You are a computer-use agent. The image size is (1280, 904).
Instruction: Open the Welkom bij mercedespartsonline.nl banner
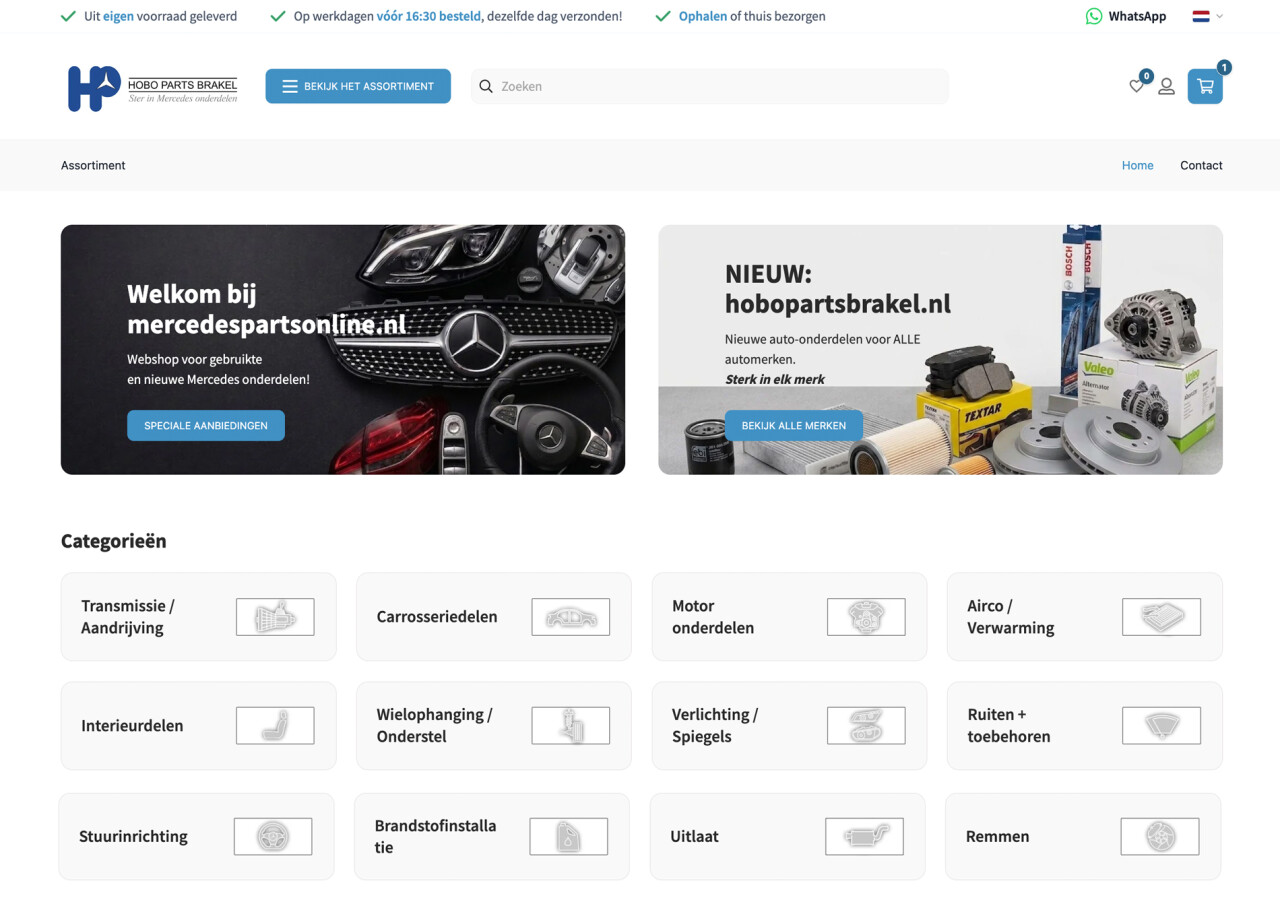coord(343,349)
